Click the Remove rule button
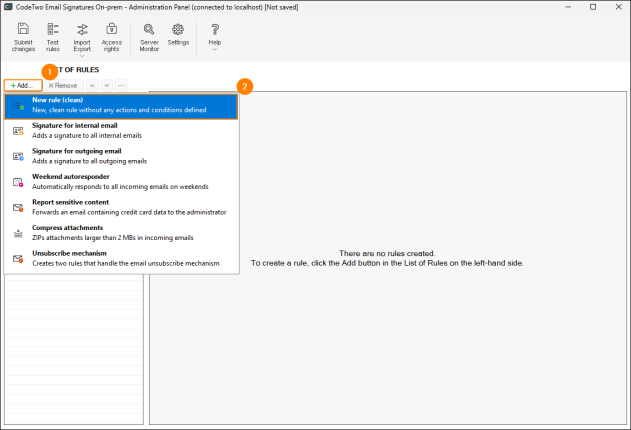Screen dimensions: 631x430 63,85
